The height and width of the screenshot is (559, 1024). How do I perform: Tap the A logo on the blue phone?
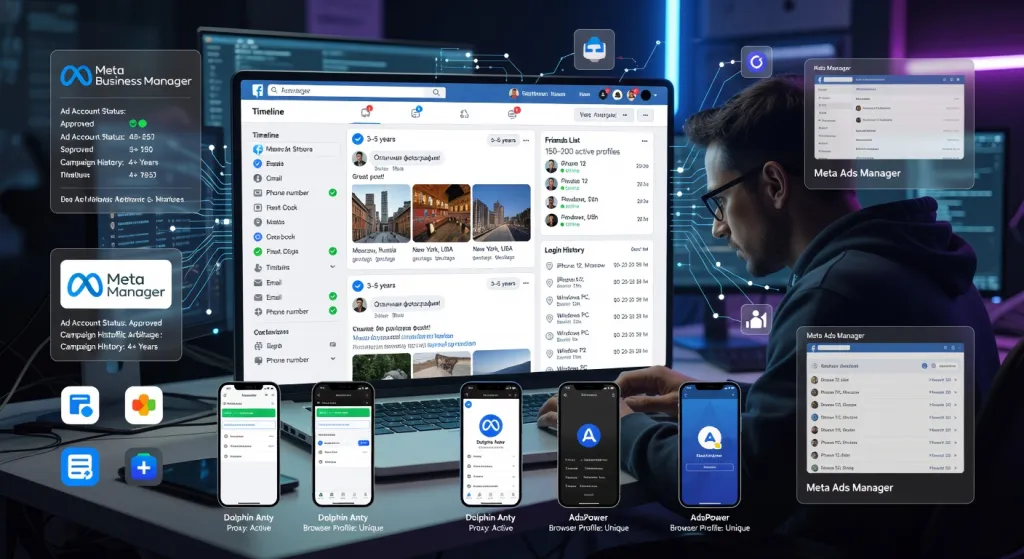(x=709, y=438)
